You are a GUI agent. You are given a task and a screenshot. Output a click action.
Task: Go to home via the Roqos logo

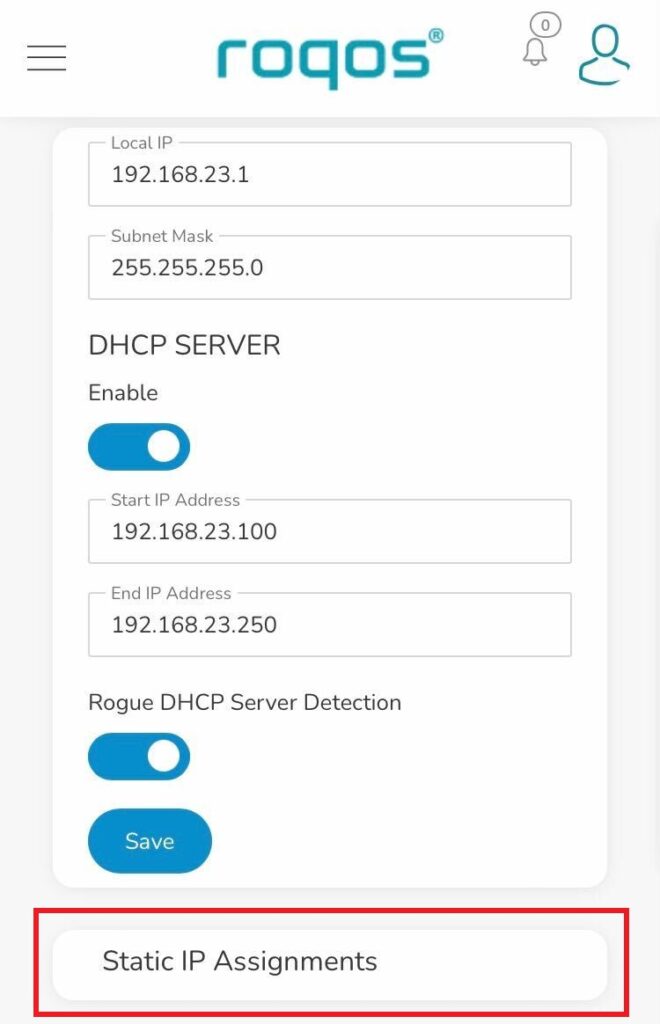[x=330, y=58]
